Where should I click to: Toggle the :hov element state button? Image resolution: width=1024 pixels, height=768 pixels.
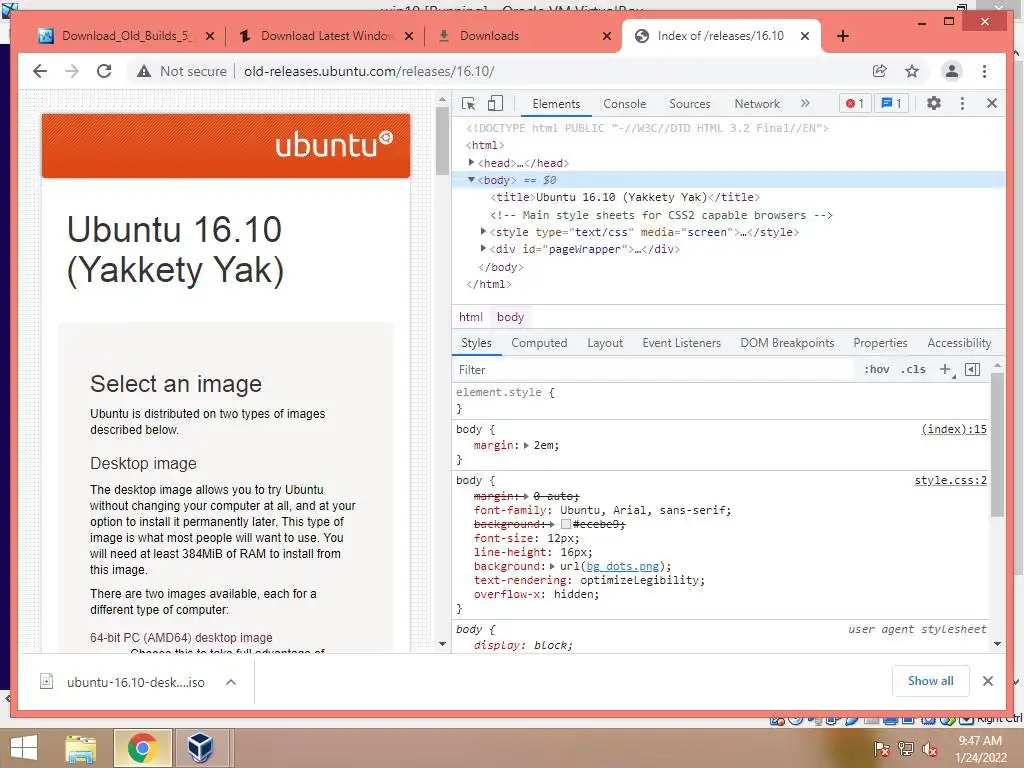pos(876,370)
